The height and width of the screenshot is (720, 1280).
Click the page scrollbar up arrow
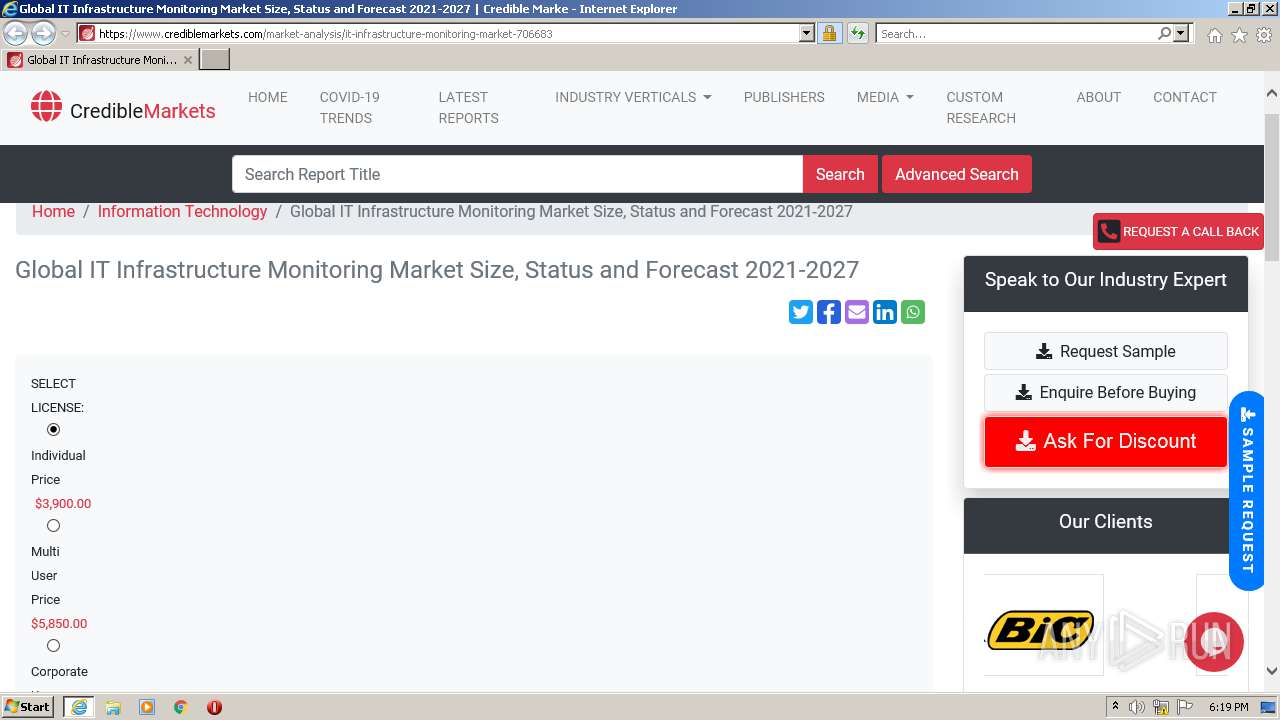tap(1271, 94)
